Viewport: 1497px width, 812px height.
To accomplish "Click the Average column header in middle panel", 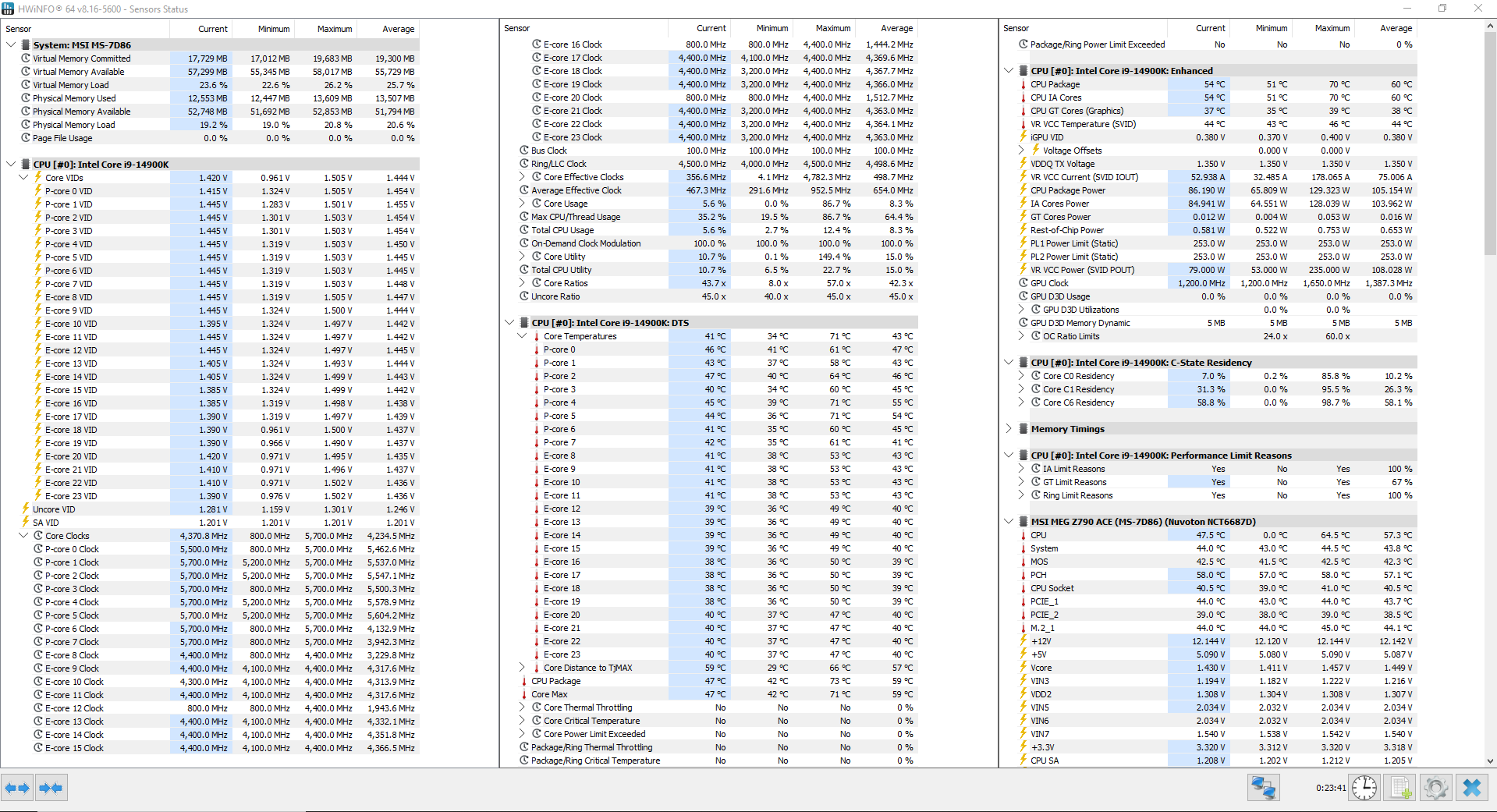I will (896, 28).
